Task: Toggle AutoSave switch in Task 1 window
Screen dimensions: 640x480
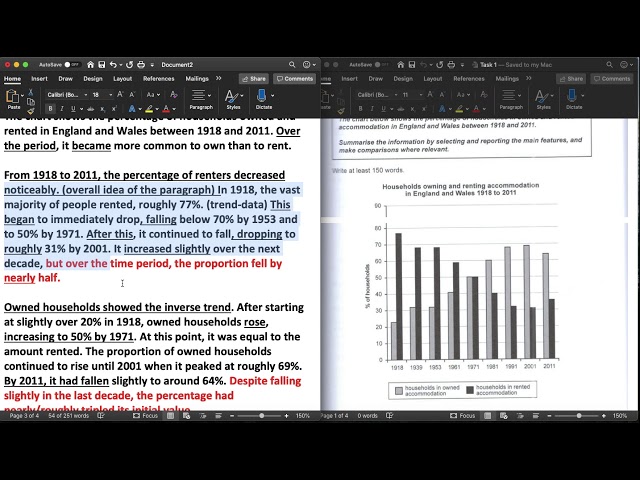Action: click(381, 64)
